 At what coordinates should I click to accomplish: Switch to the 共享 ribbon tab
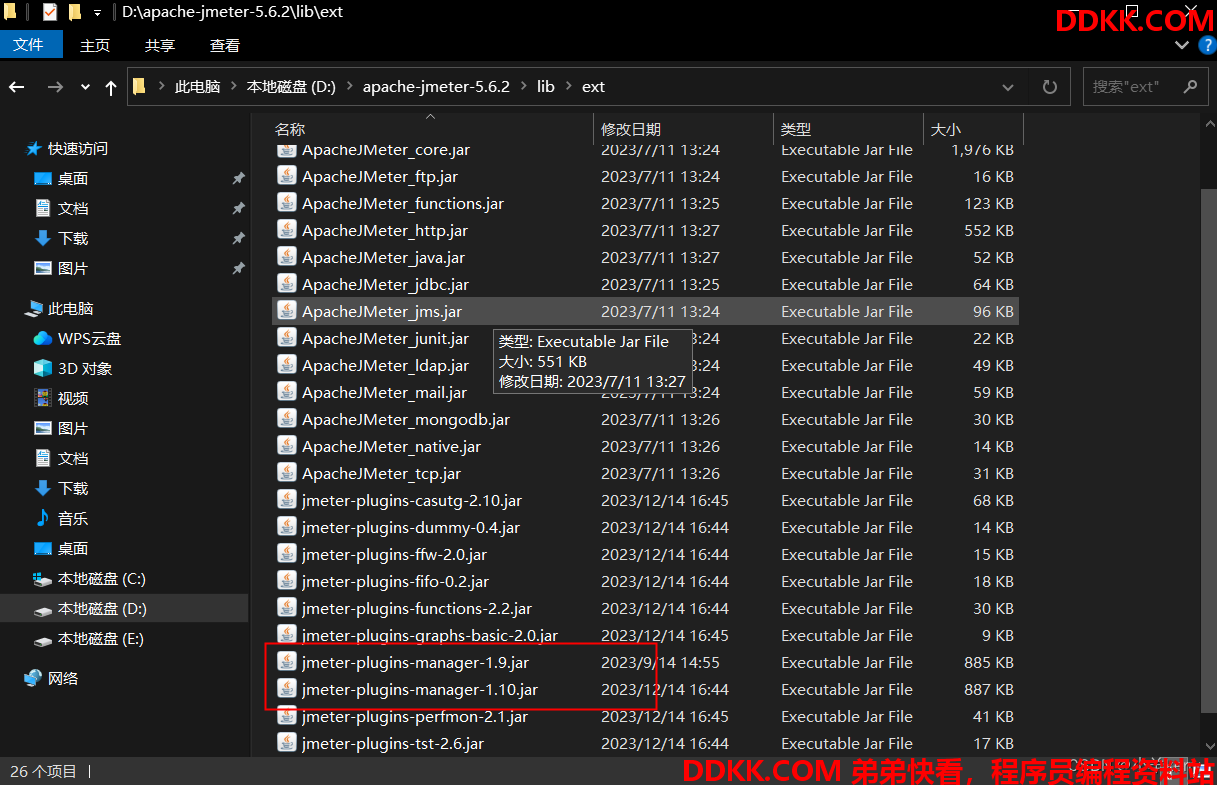click(160, 45)
